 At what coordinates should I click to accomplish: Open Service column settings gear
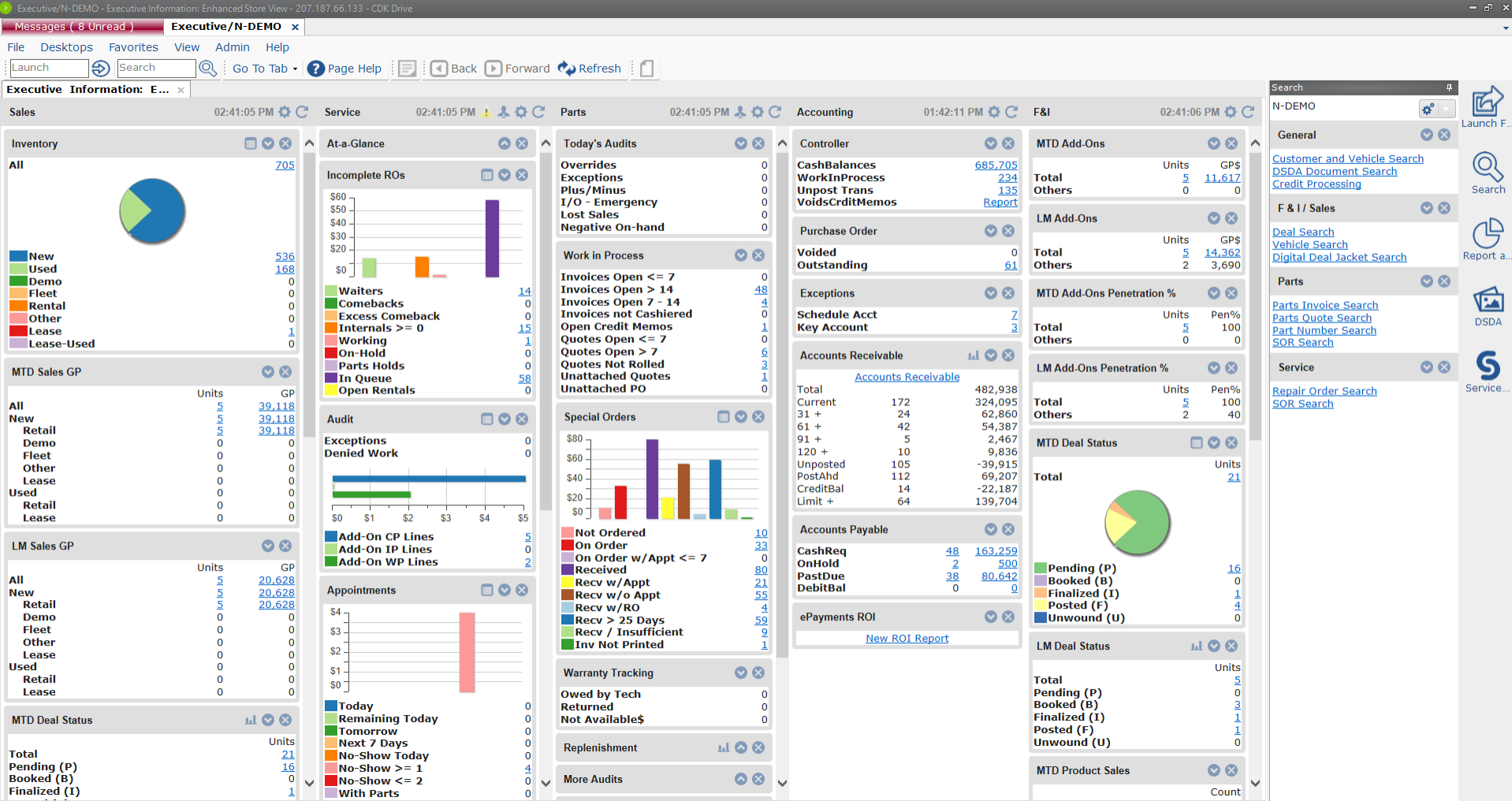click(x=521, y=112)
